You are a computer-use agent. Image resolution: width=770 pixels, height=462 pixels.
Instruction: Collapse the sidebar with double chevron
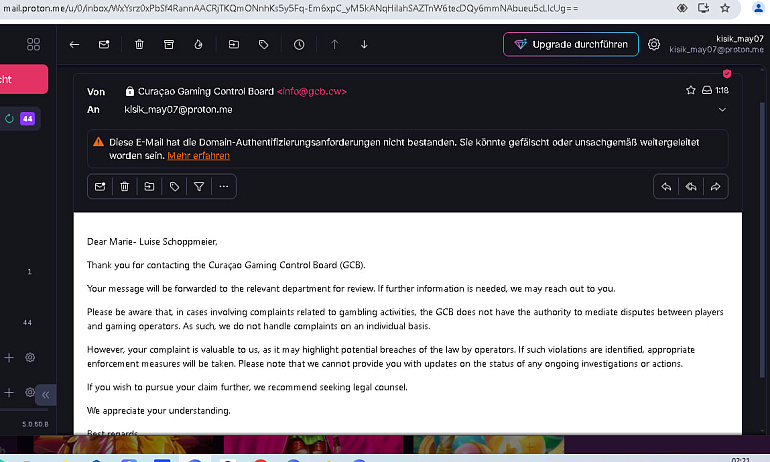(46, 395)
